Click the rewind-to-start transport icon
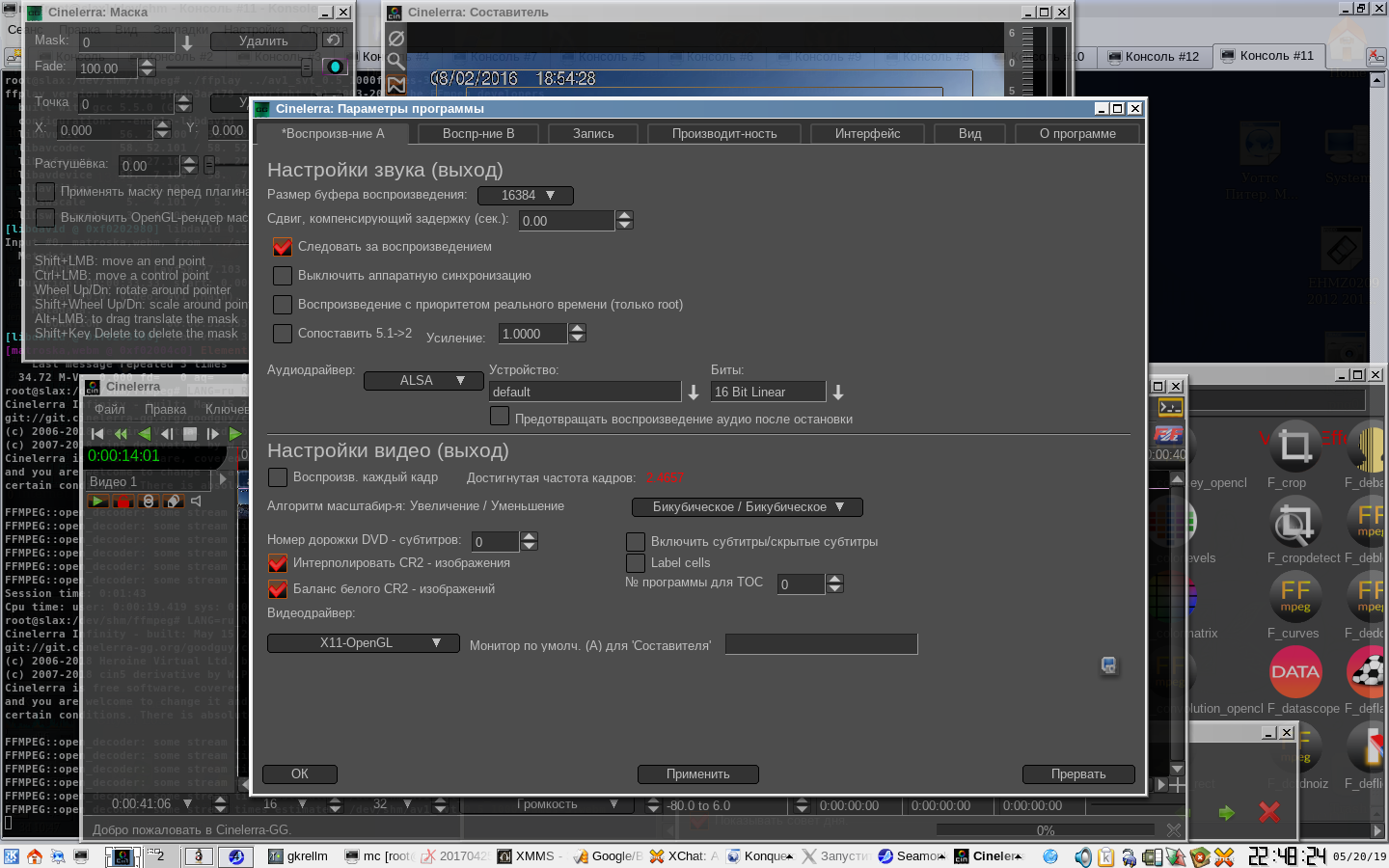1389x868 pixels. tap(97, 434)
